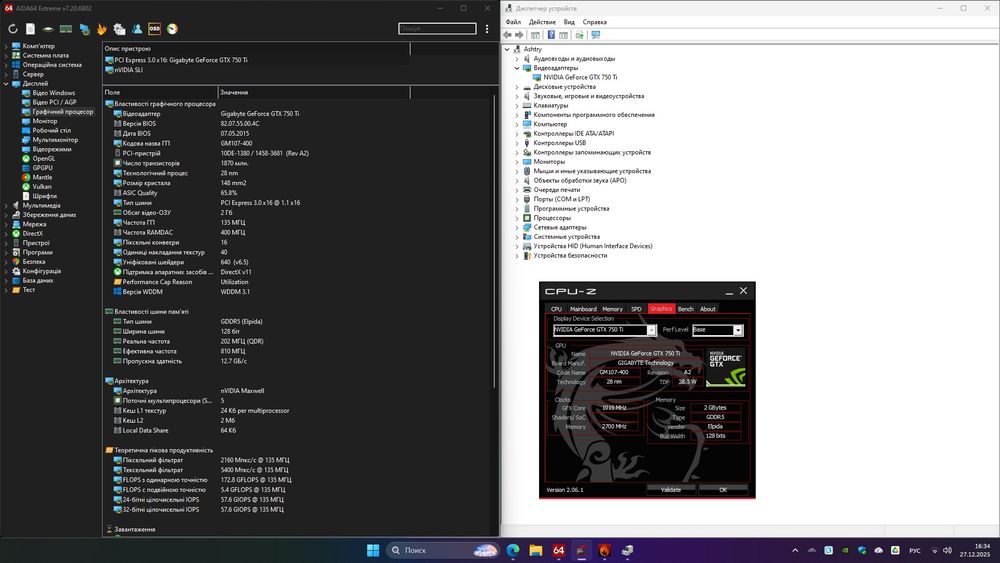Click the user profile icon in AIDA64 toolbar

coord(137,29)
